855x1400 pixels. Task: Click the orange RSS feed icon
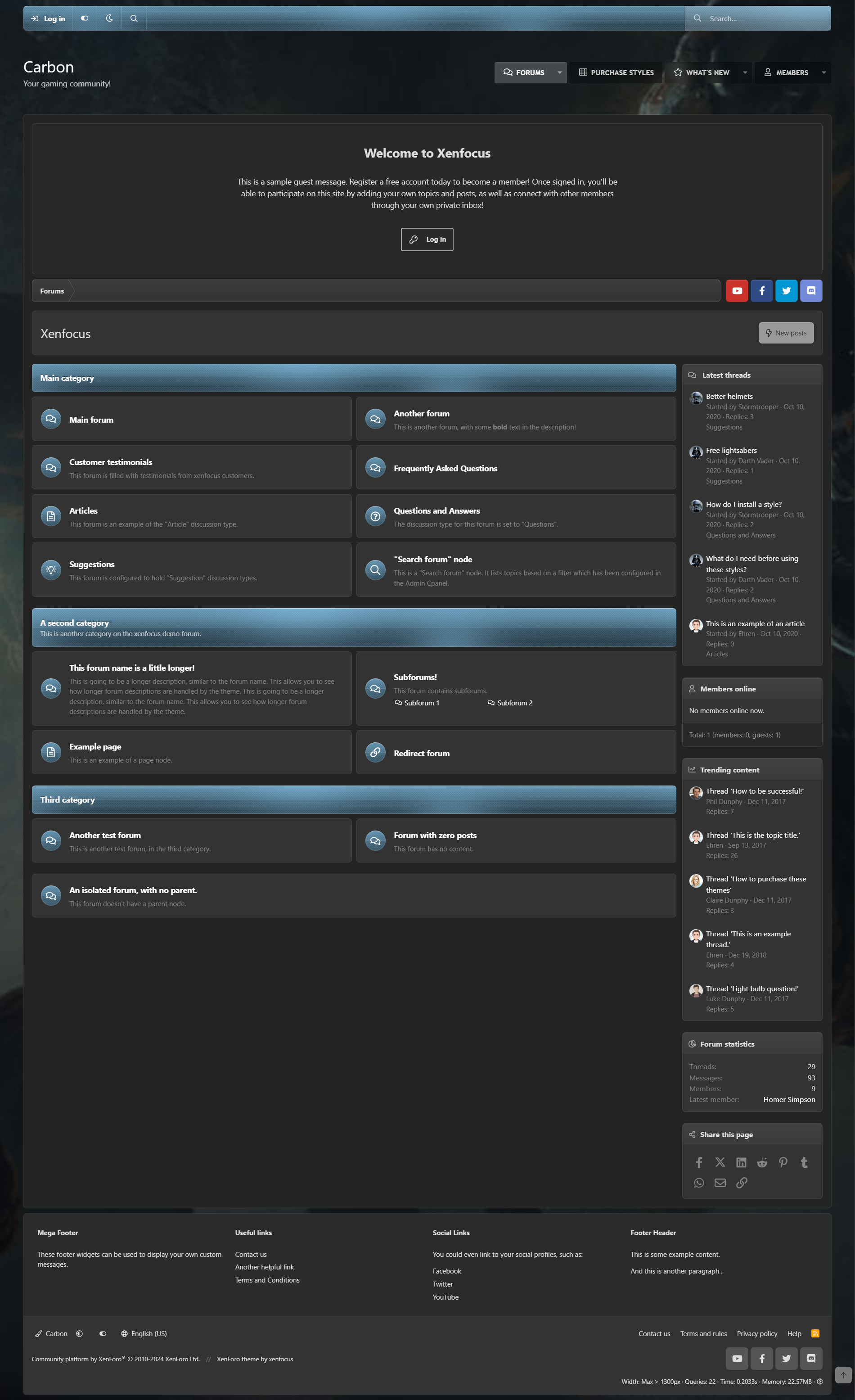[814, 1333]
